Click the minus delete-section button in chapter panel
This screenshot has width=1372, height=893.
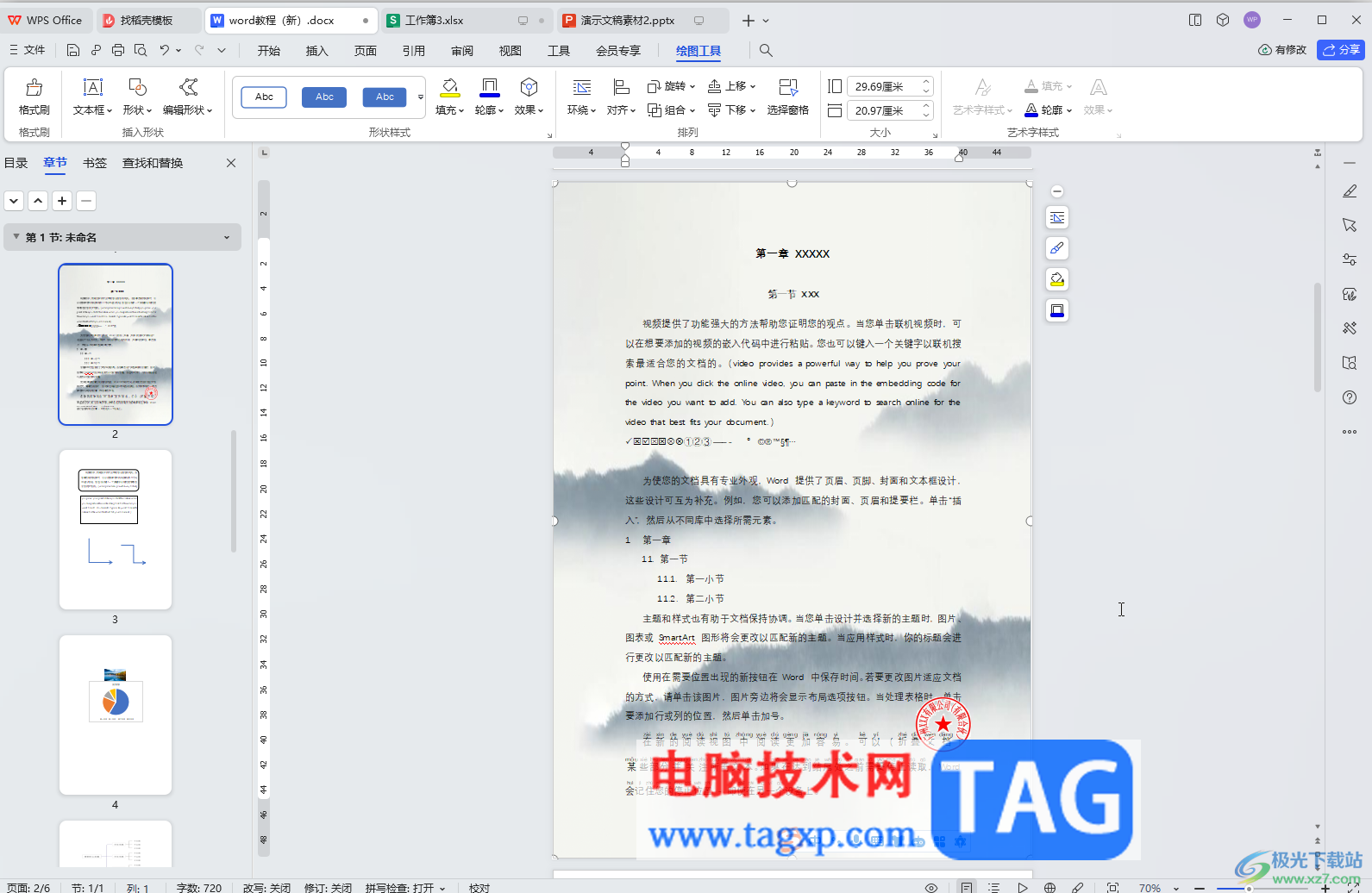(86, 201)
